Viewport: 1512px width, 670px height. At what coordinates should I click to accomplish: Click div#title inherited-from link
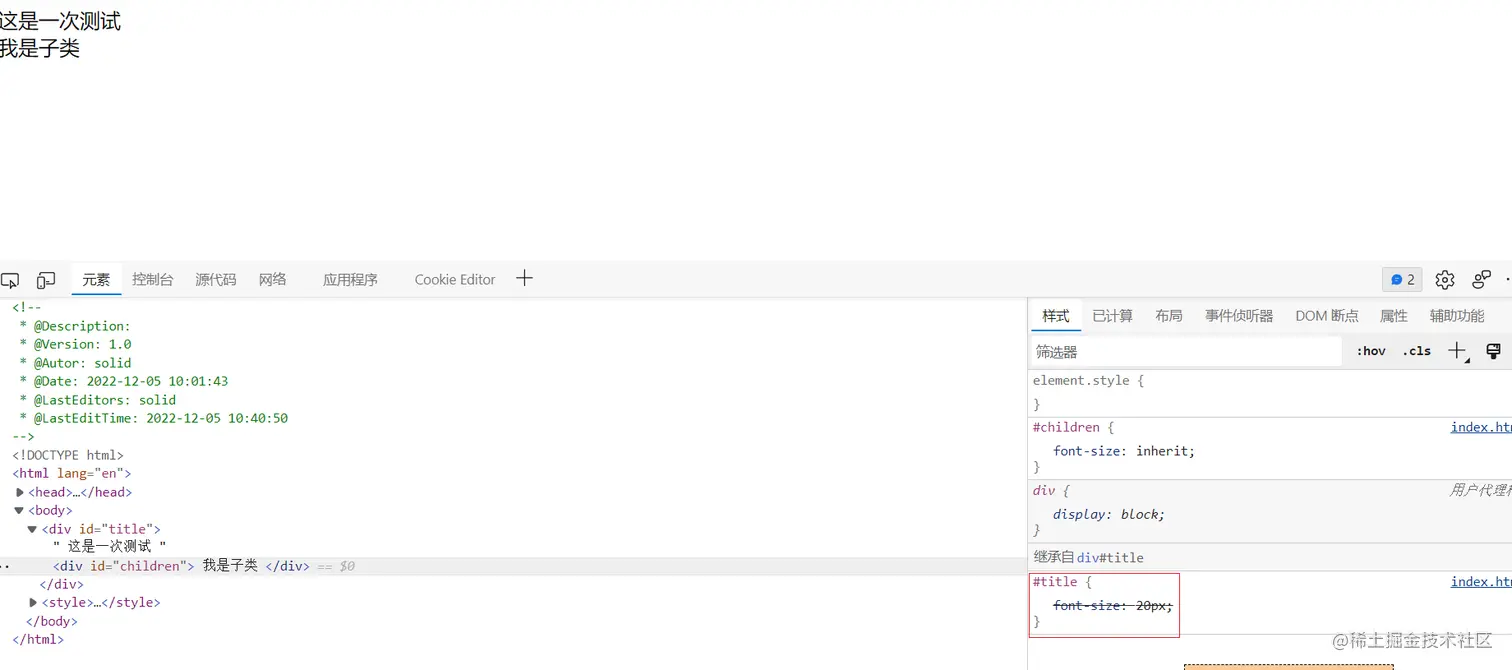click(1110, 558)
